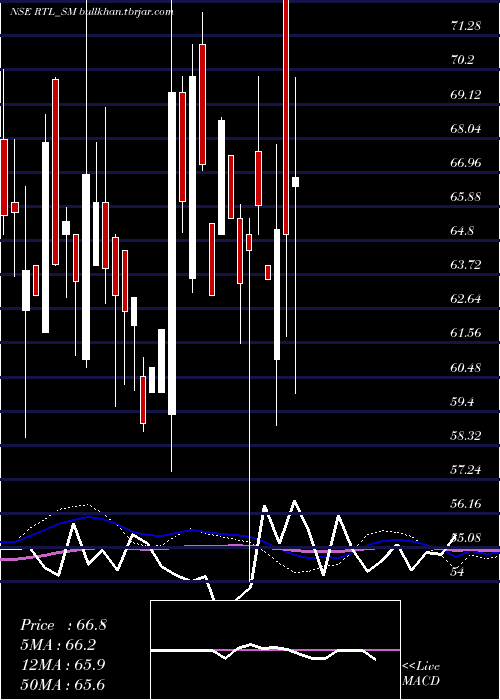
Task: Click the 64.8 price axis label
Action: [x=462, y=231]
